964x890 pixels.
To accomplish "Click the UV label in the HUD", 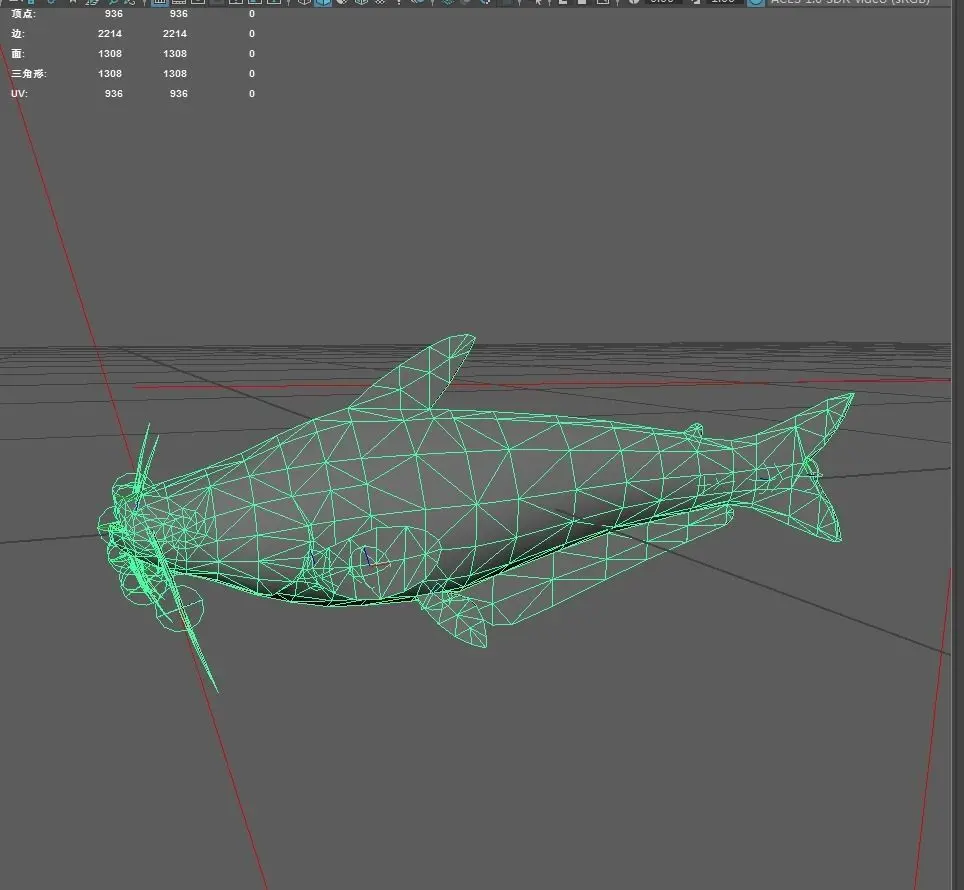I will (x=19, y=93).
